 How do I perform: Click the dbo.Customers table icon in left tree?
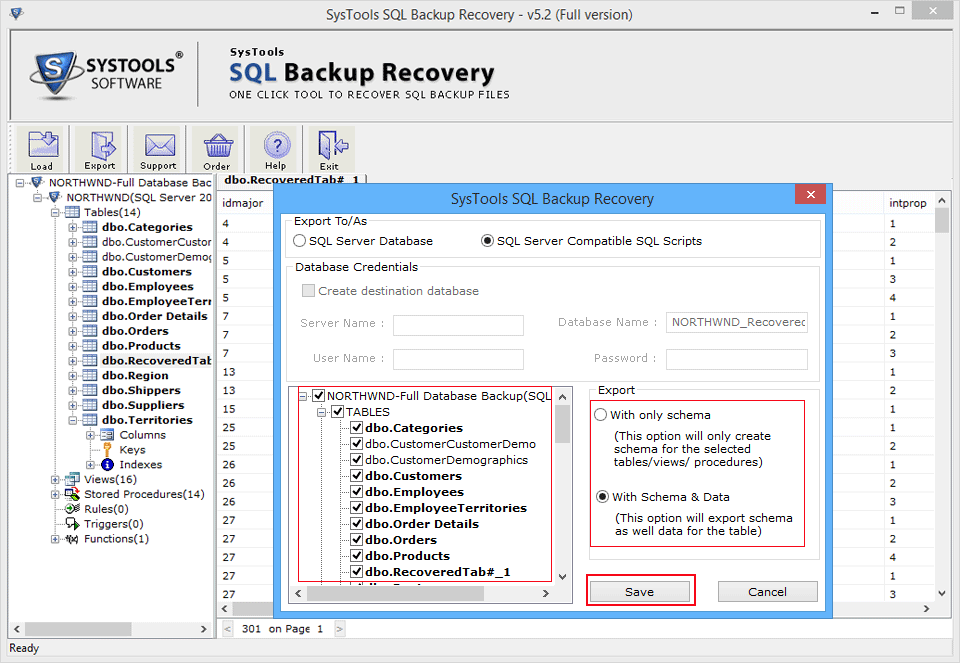tap(90, 272)
